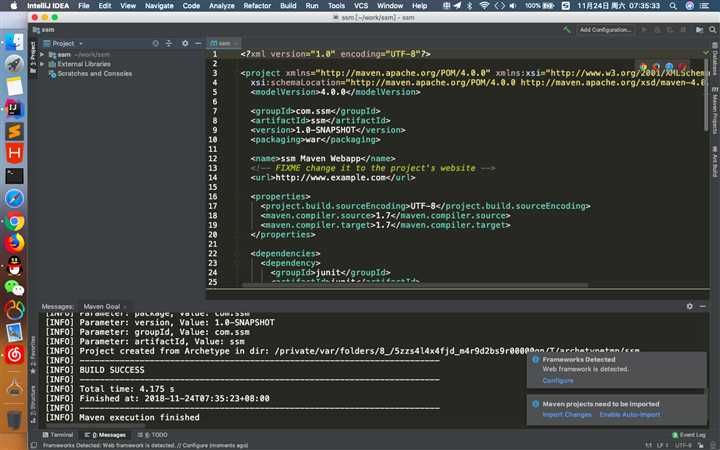Open NetEase Music from the Dock
The height and width of the screenshot is (450, 720).
tap(14, 354)
